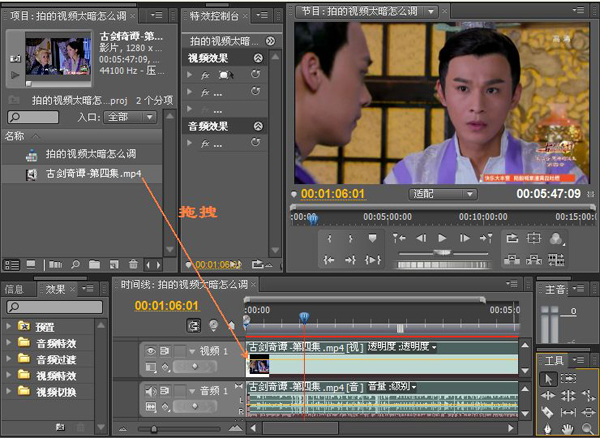Image resolution: width=600 pixels, height=438 pixels.
Task: Add unnumbered marker in program monitor
Action: coord(372,238)
